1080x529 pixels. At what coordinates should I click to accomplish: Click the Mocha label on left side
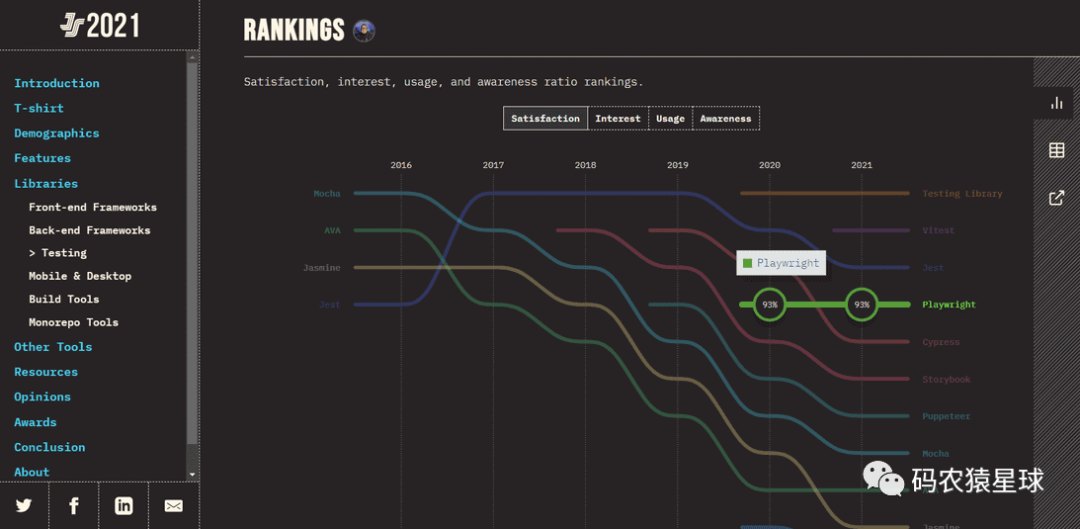[x=327, y=194]
